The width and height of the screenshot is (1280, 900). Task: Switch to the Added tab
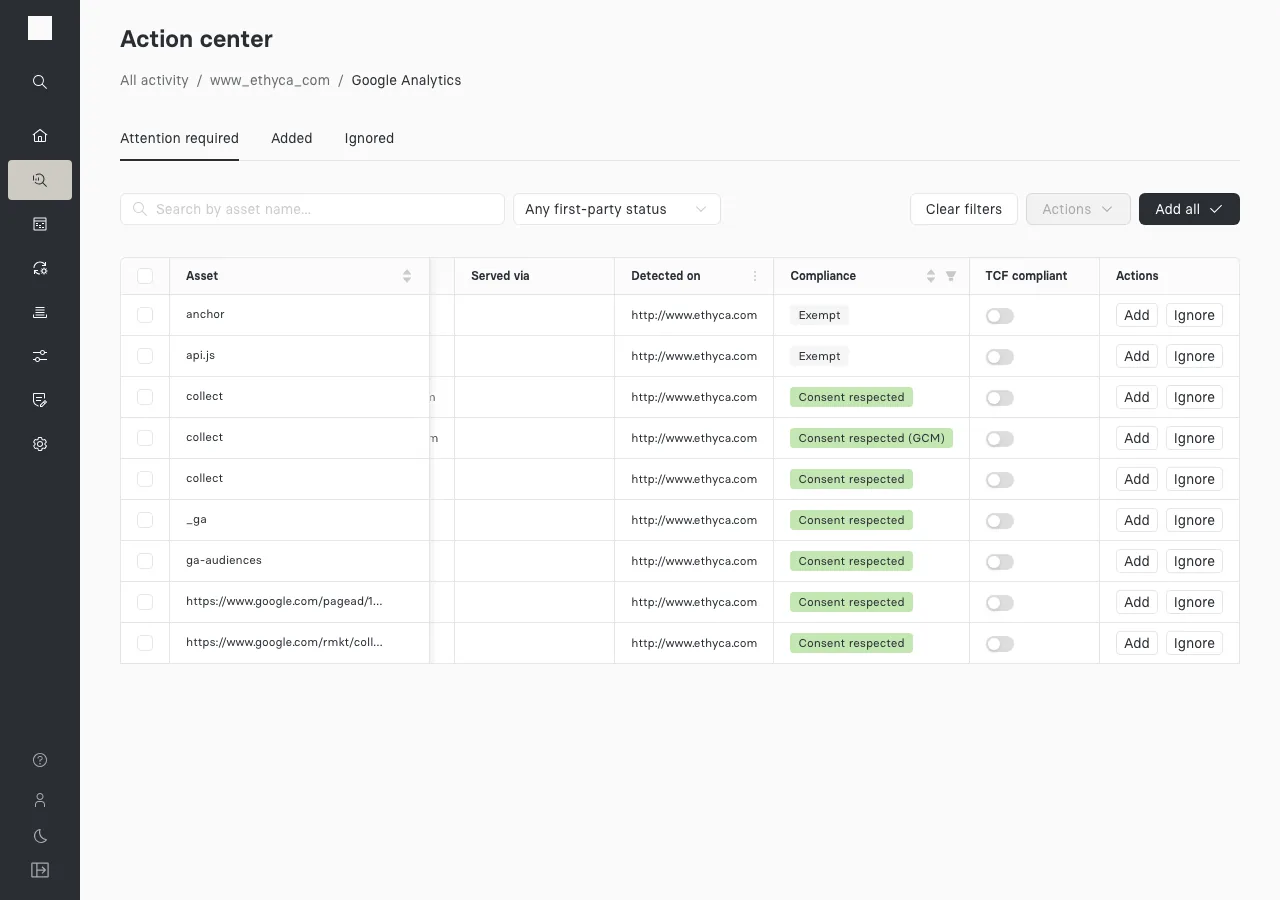(x=292, y=138)
